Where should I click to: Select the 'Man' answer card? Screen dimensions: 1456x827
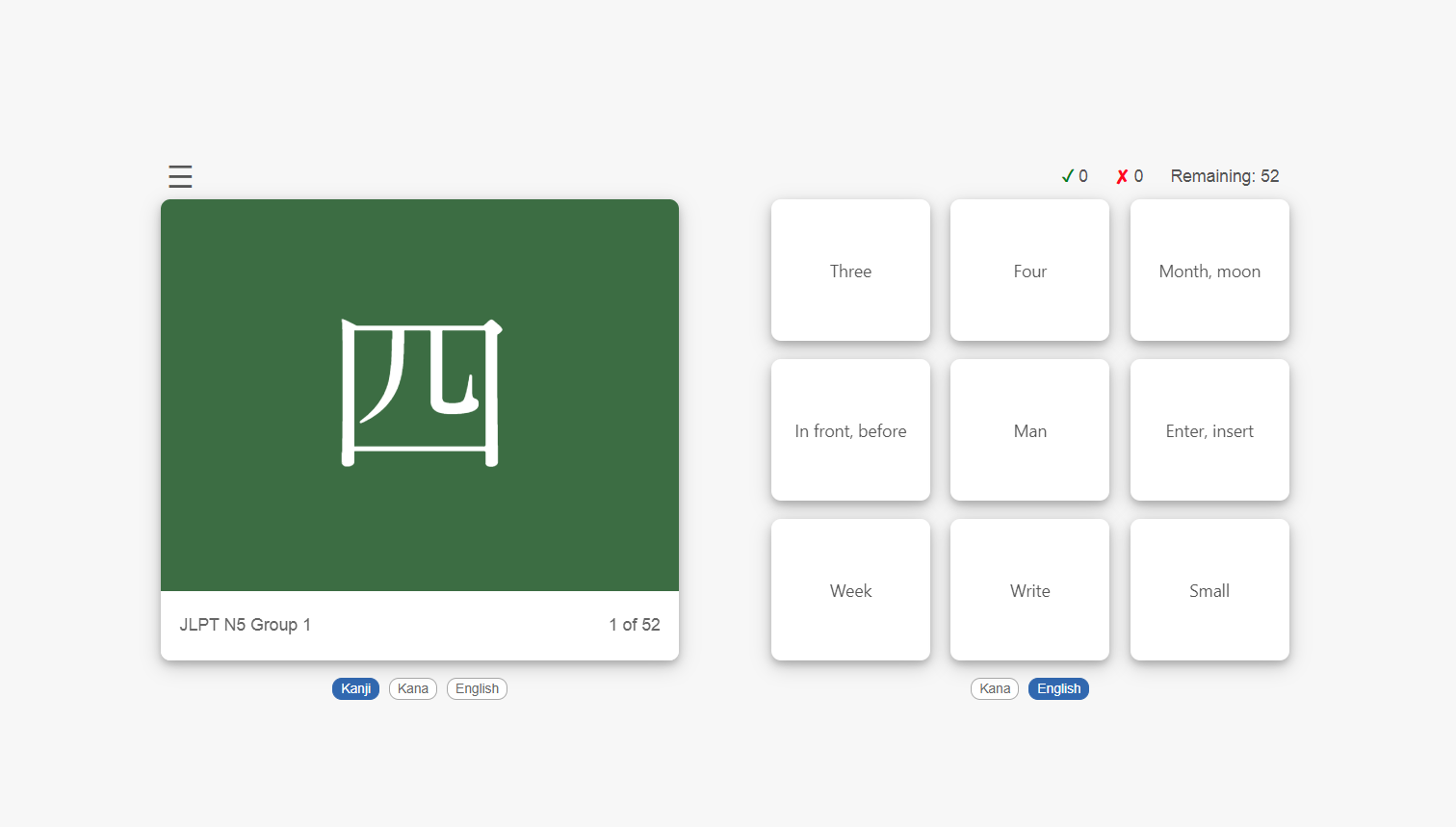click(1029, 429)
